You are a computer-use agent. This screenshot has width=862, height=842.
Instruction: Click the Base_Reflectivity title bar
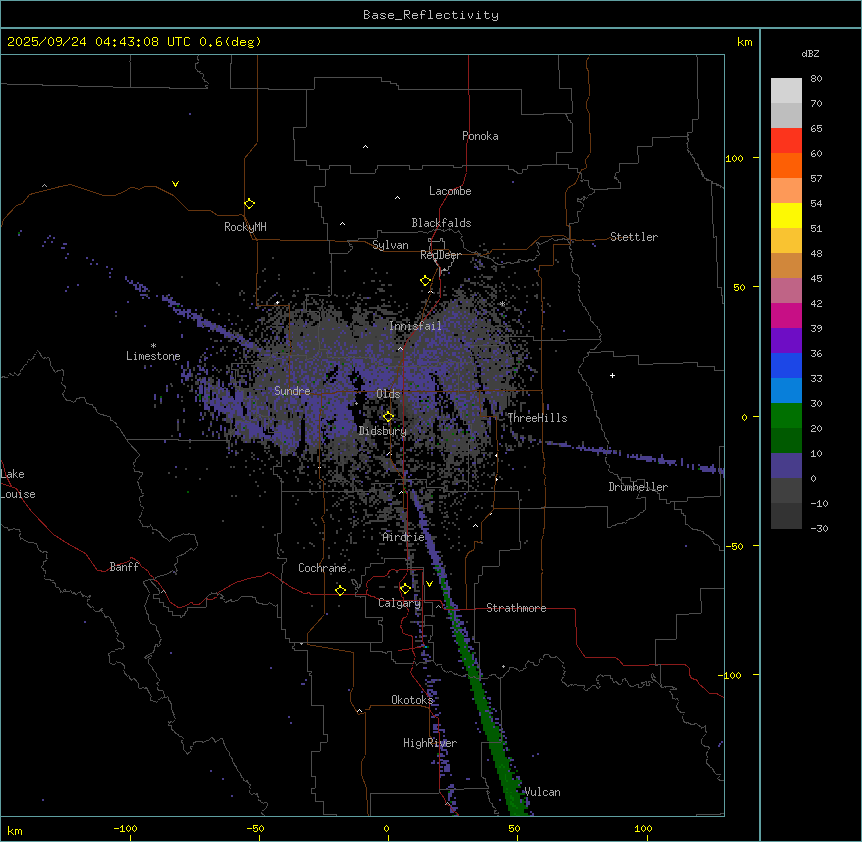430,15
